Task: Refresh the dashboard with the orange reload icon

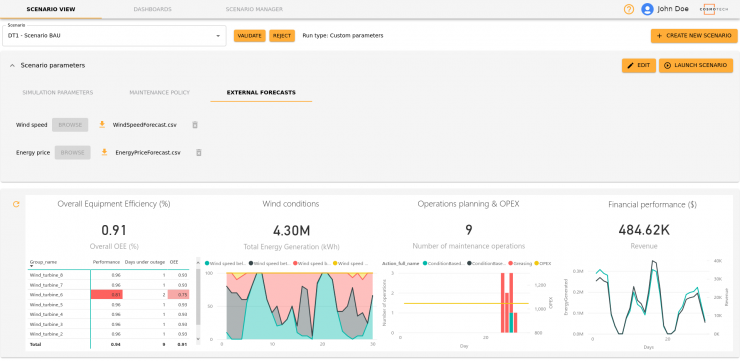Action: point(16,204)
